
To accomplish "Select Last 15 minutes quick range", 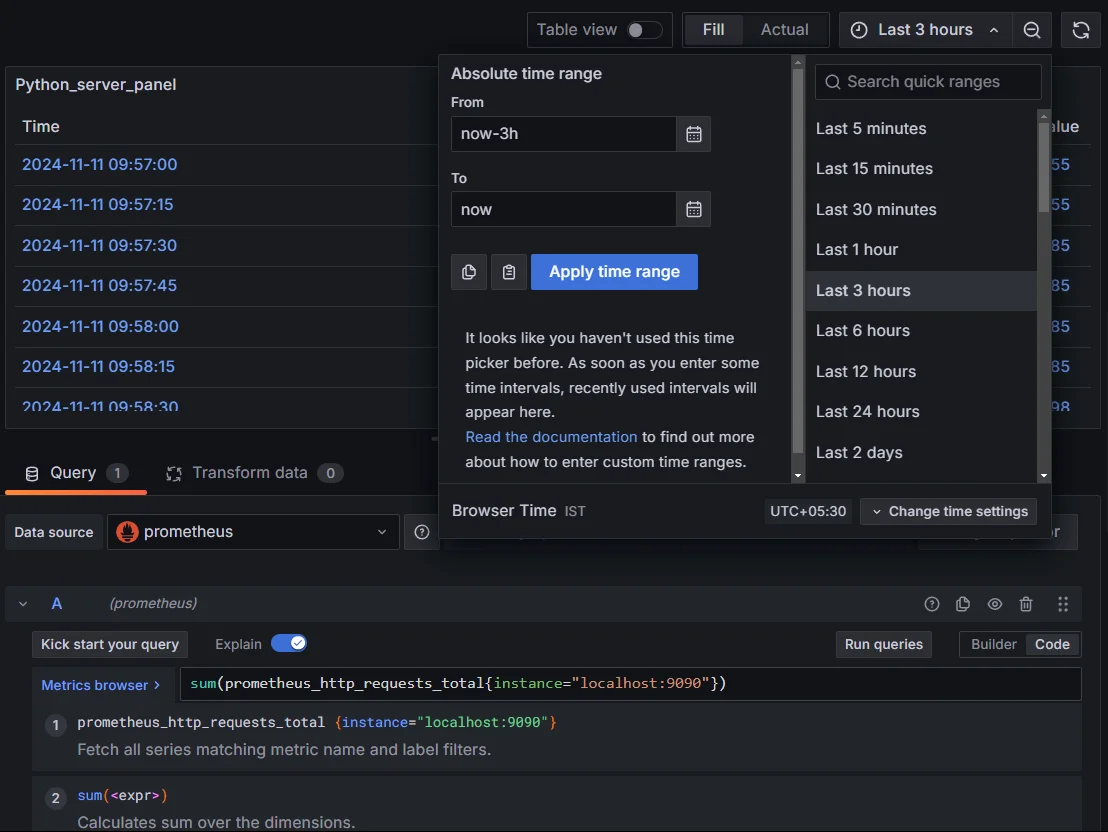I will click(921, 169).
